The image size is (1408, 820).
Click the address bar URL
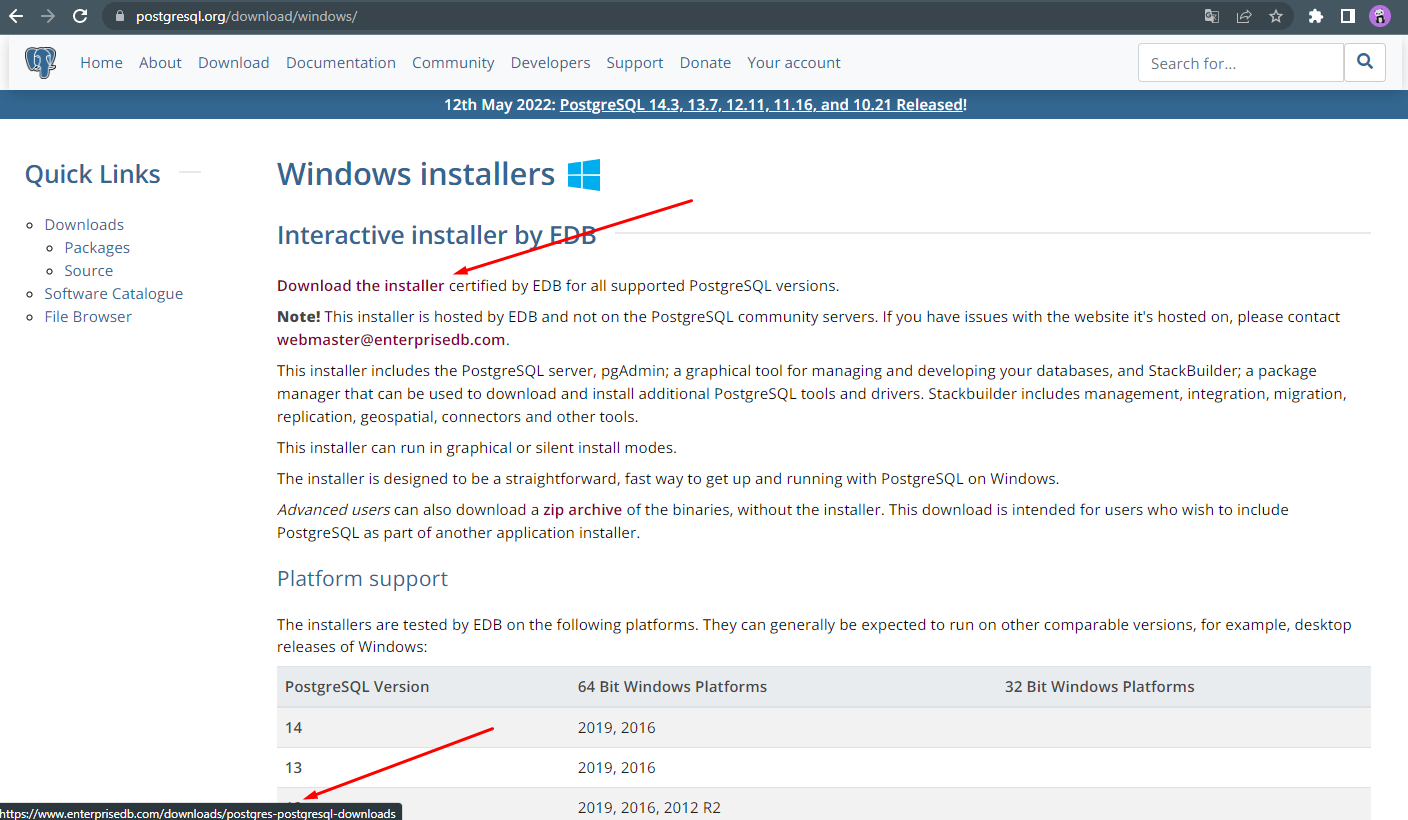246,16
